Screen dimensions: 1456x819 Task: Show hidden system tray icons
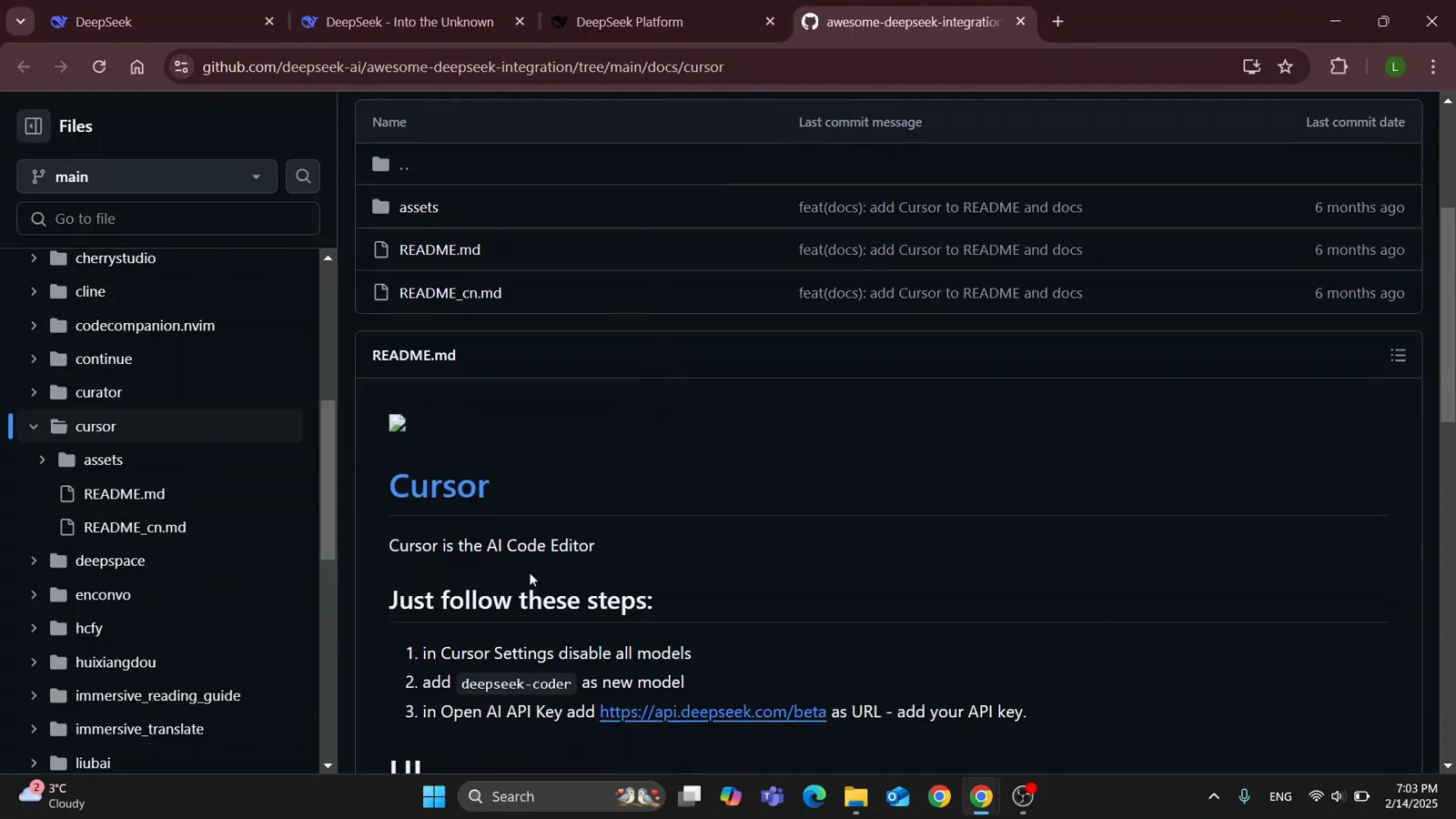[x=1213, y=797]
